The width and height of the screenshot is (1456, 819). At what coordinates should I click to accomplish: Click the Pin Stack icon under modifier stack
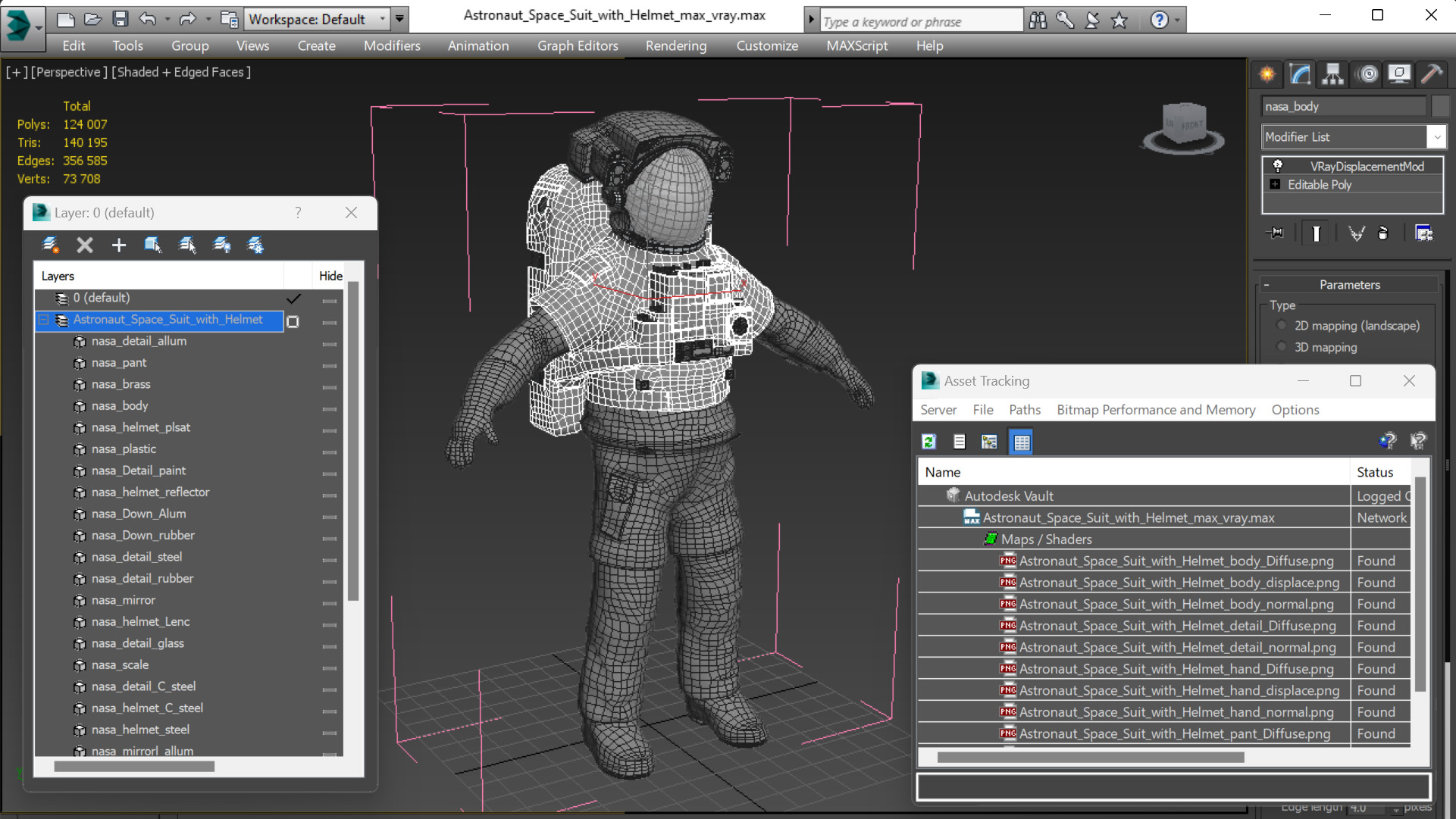1276,233
